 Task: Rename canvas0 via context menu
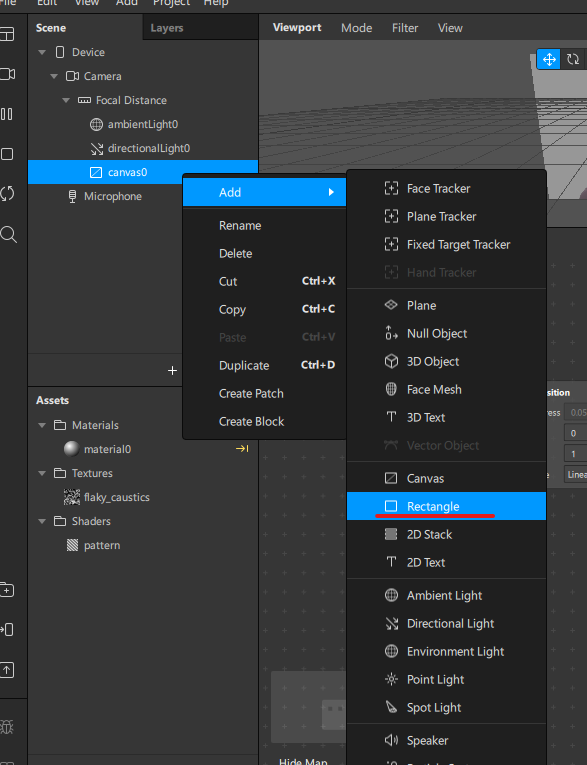point(264,225)
